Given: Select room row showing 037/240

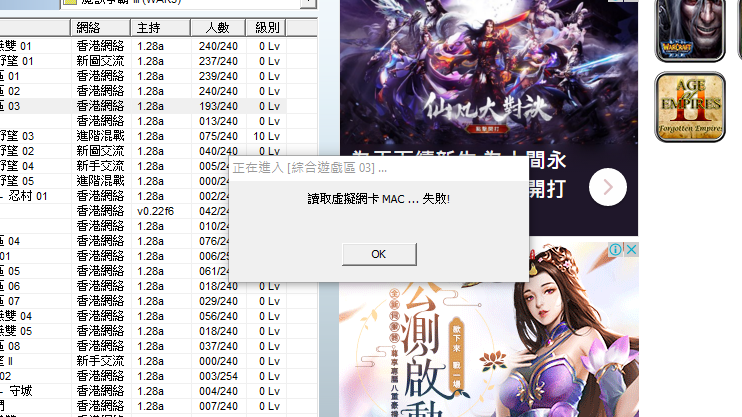Looking at the screenshot, I should [159, 346].
